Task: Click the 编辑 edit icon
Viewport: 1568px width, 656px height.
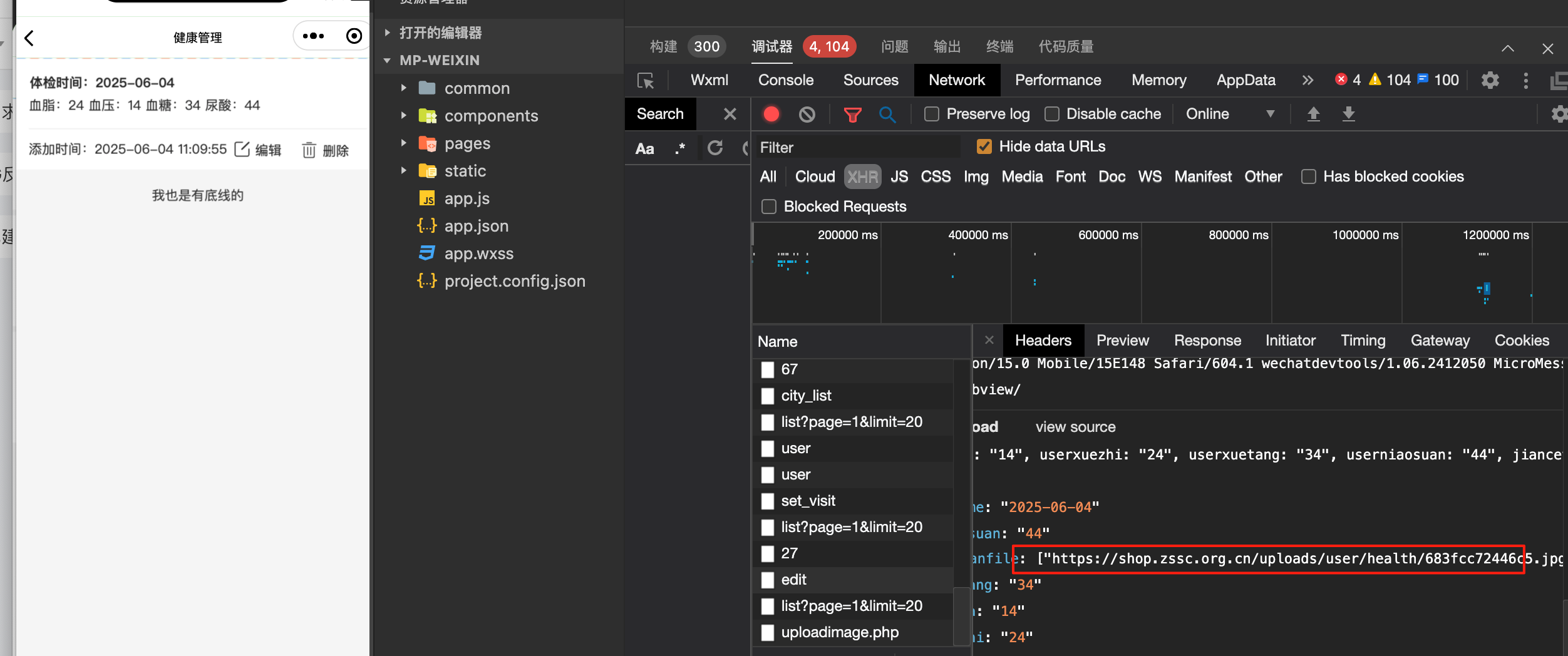Action: (x=242, y=149)
